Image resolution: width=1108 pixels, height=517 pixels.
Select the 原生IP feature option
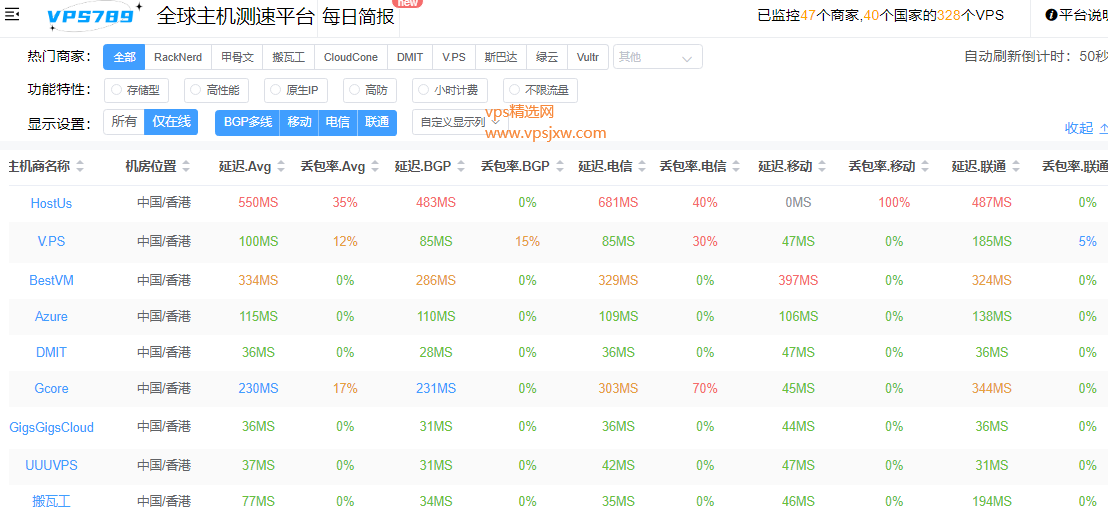tap(297, 90)
